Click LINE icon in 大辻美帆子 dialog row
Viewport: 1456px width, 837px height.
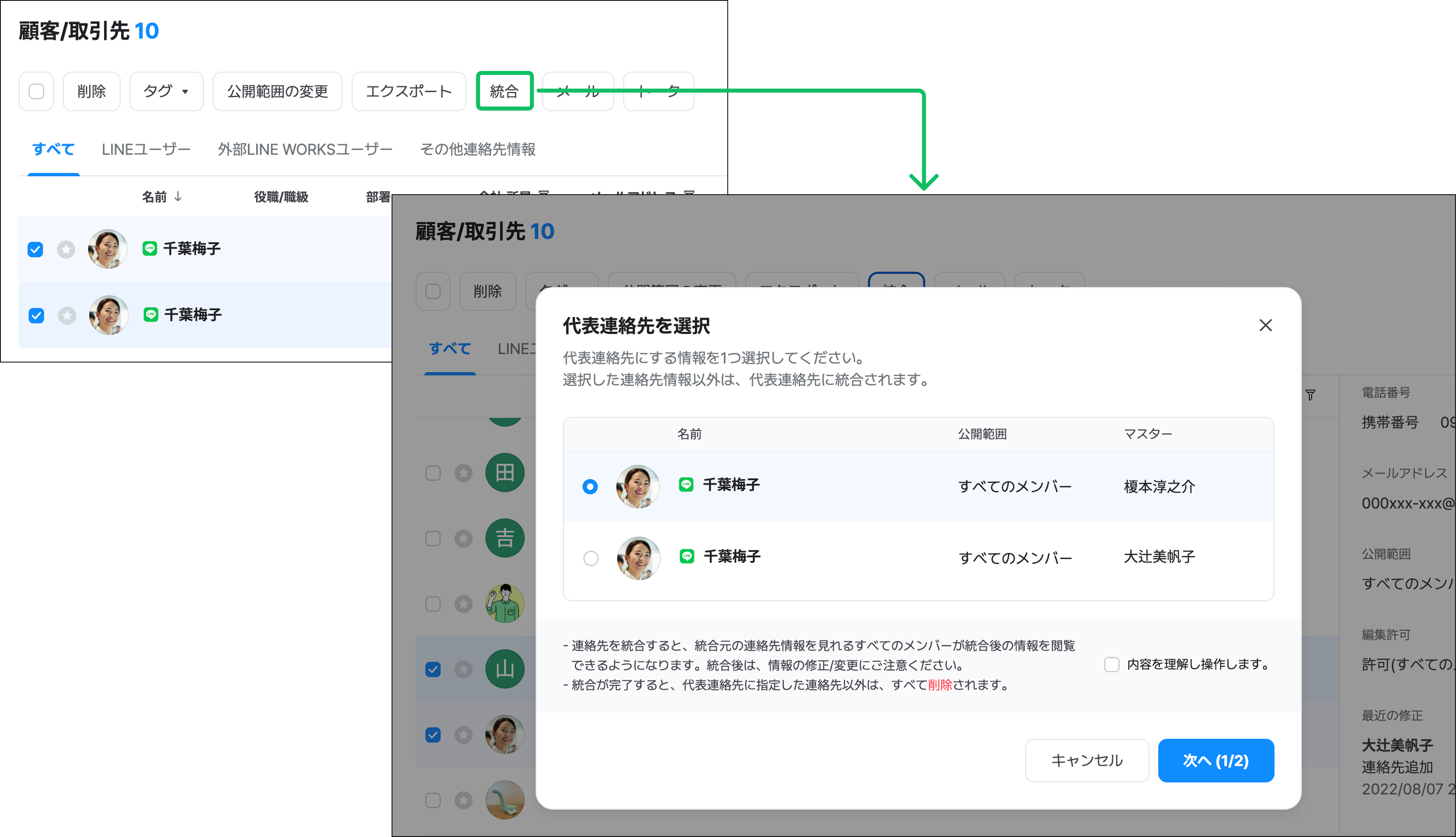pos(686,556)
